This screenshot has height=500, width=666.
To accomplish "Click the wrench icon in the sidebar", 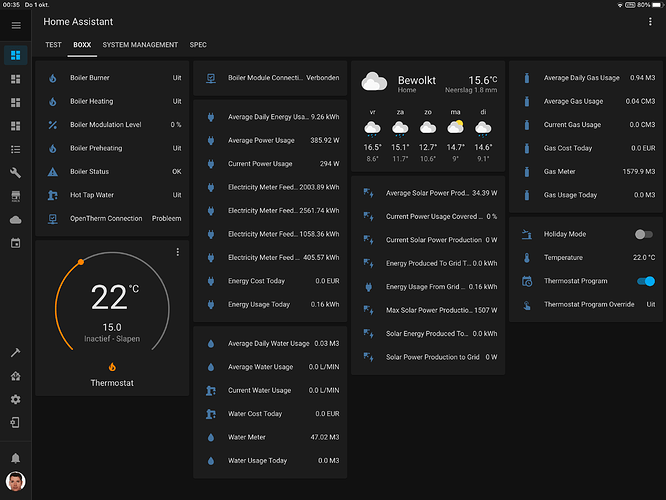I will (15, 172).
